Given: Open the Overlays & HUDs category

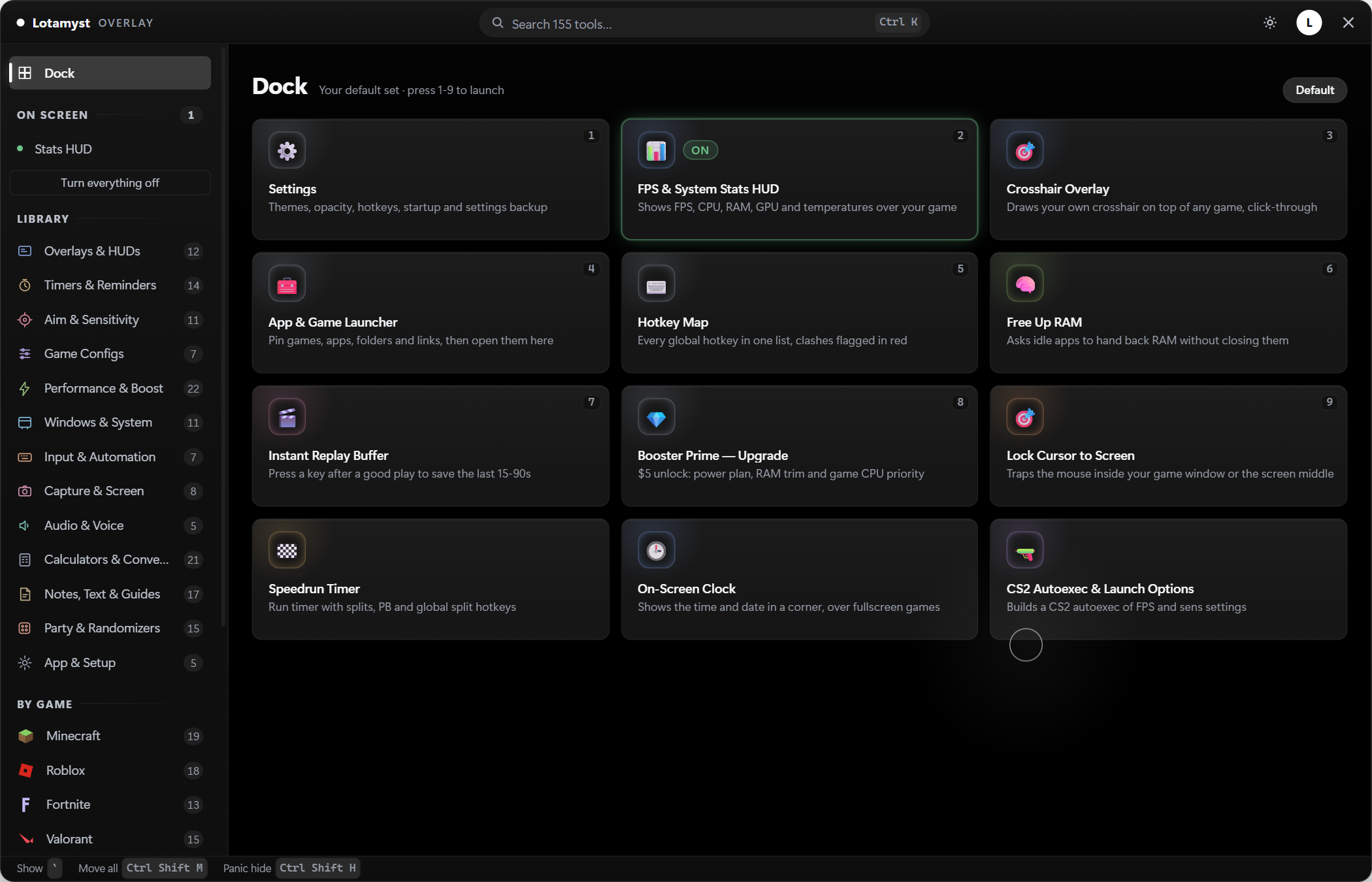Looking at the screenshot, I should point(110,252).
